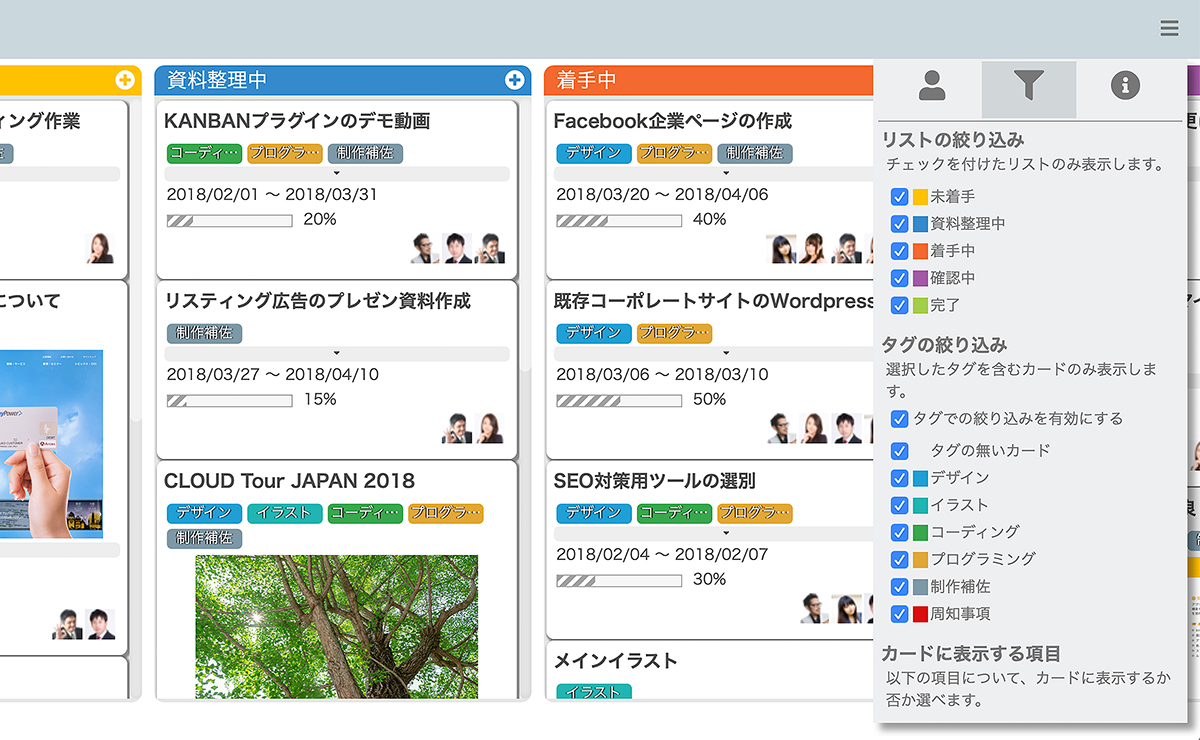
Task: Click the date range 2018/02/01 ～ 2018/03/31
Action: (x=272, y=194)
